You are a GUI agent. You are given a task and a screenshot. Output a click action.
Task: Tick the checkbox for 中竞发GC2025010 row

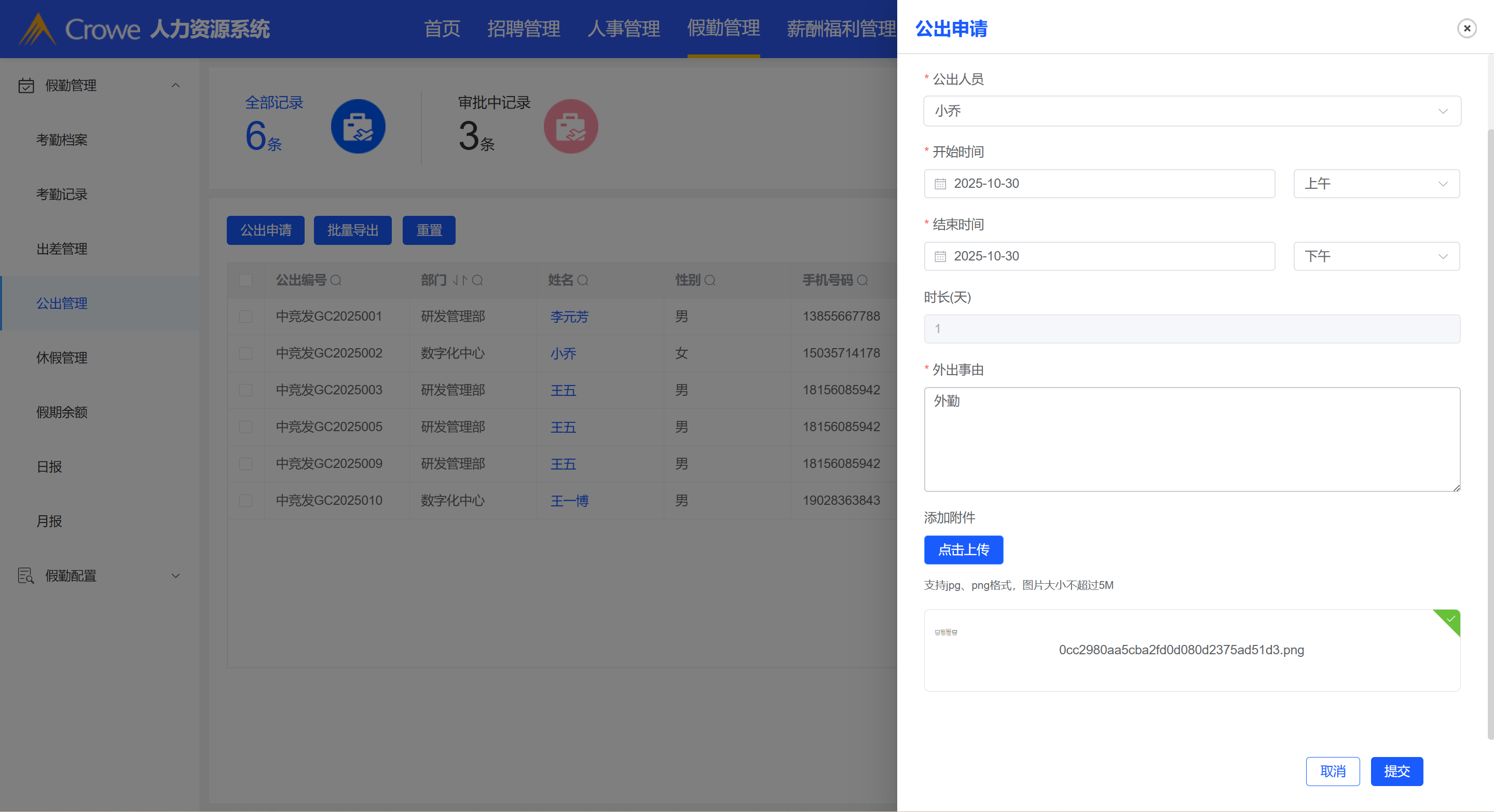246,501
